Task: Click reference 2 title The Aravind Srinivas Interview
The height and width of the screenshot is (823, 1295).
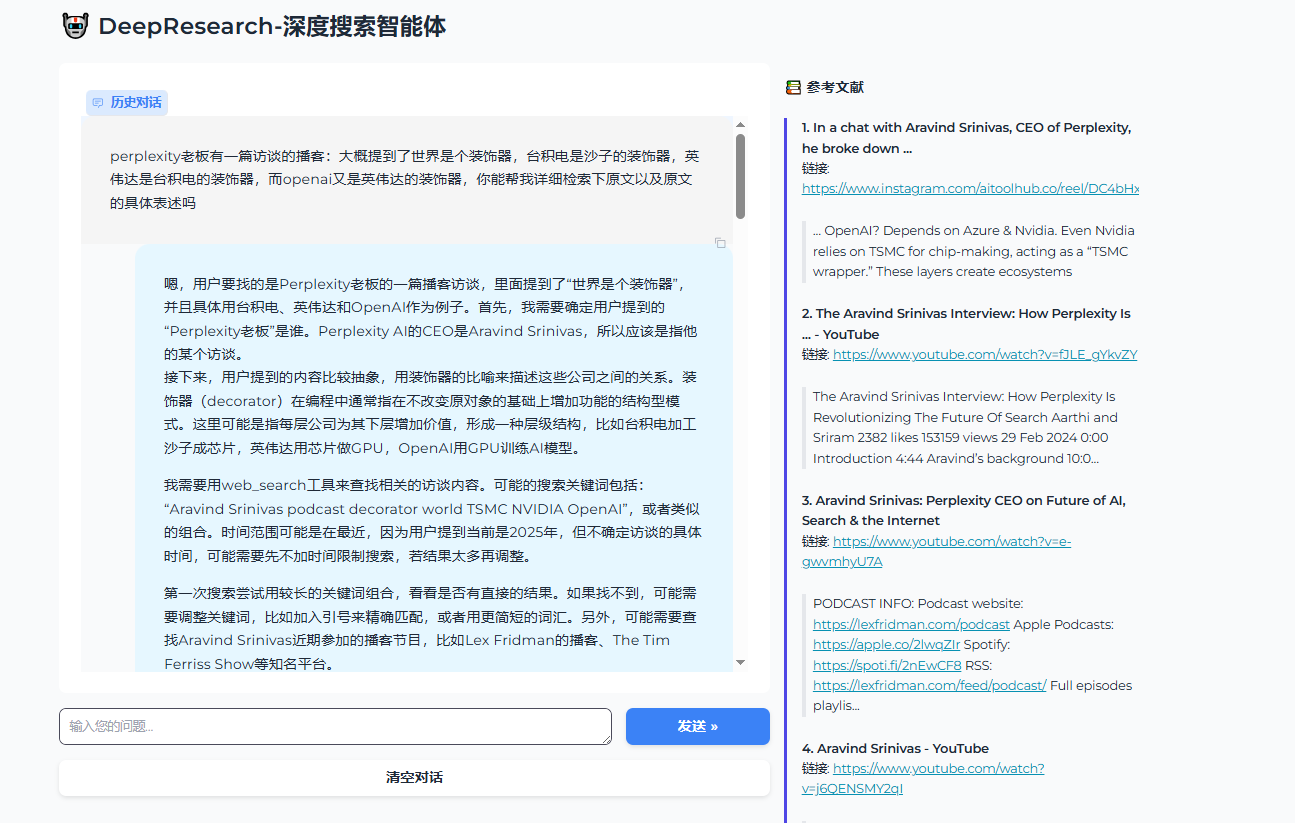Action: (x=966, y=324)
